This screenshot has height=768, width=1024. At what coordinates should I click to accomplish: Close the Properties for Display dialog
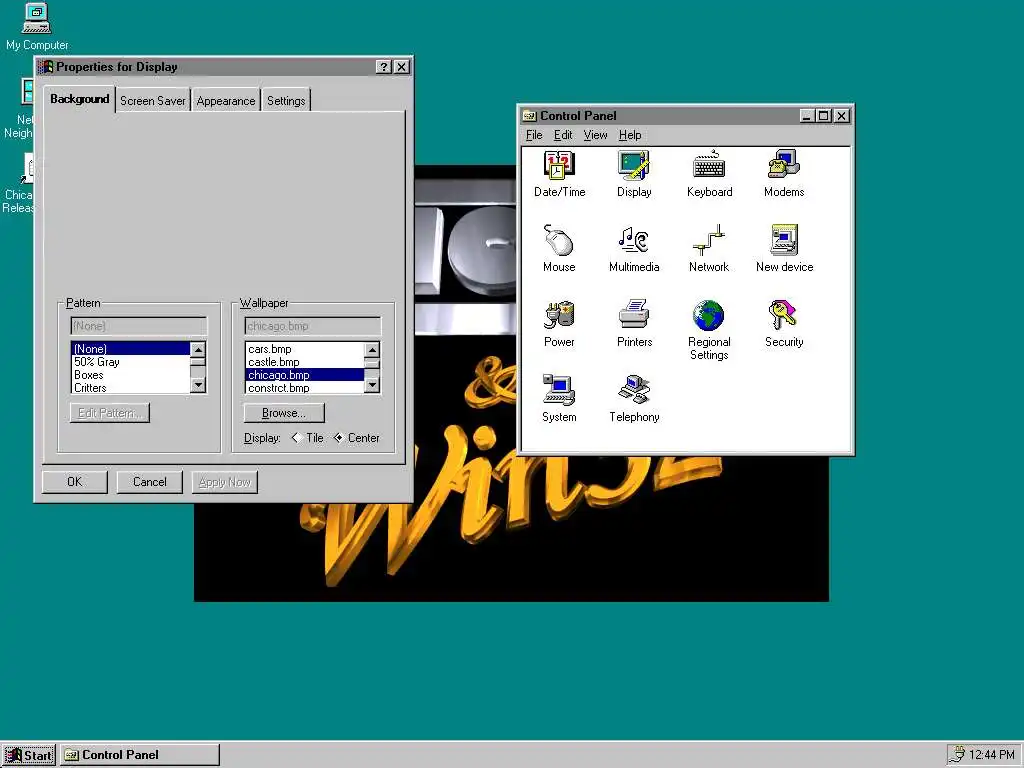click(402, 67)
